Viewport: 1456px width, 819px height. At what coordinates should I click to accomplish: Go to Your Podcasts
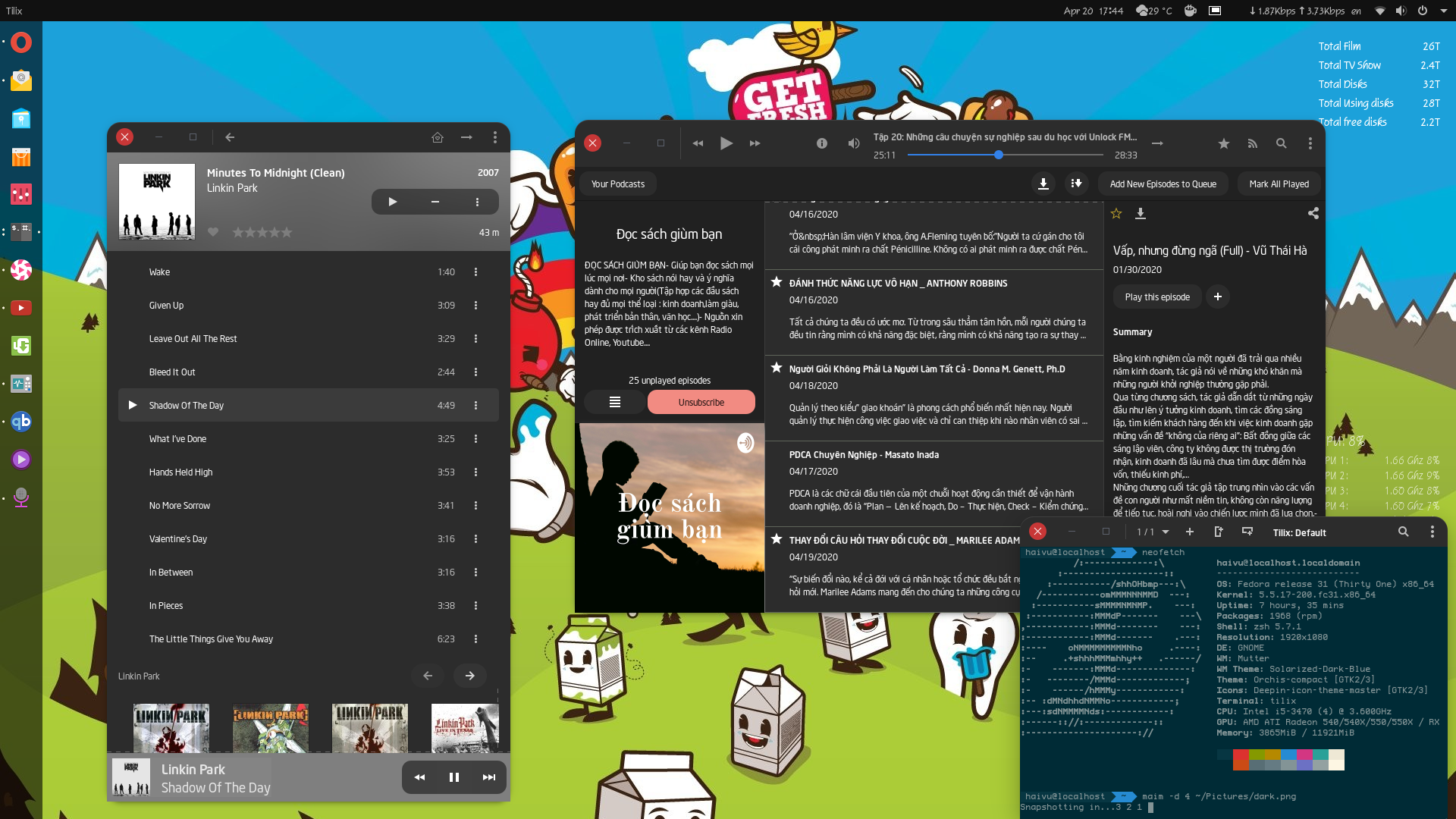(x=618, y=184)
